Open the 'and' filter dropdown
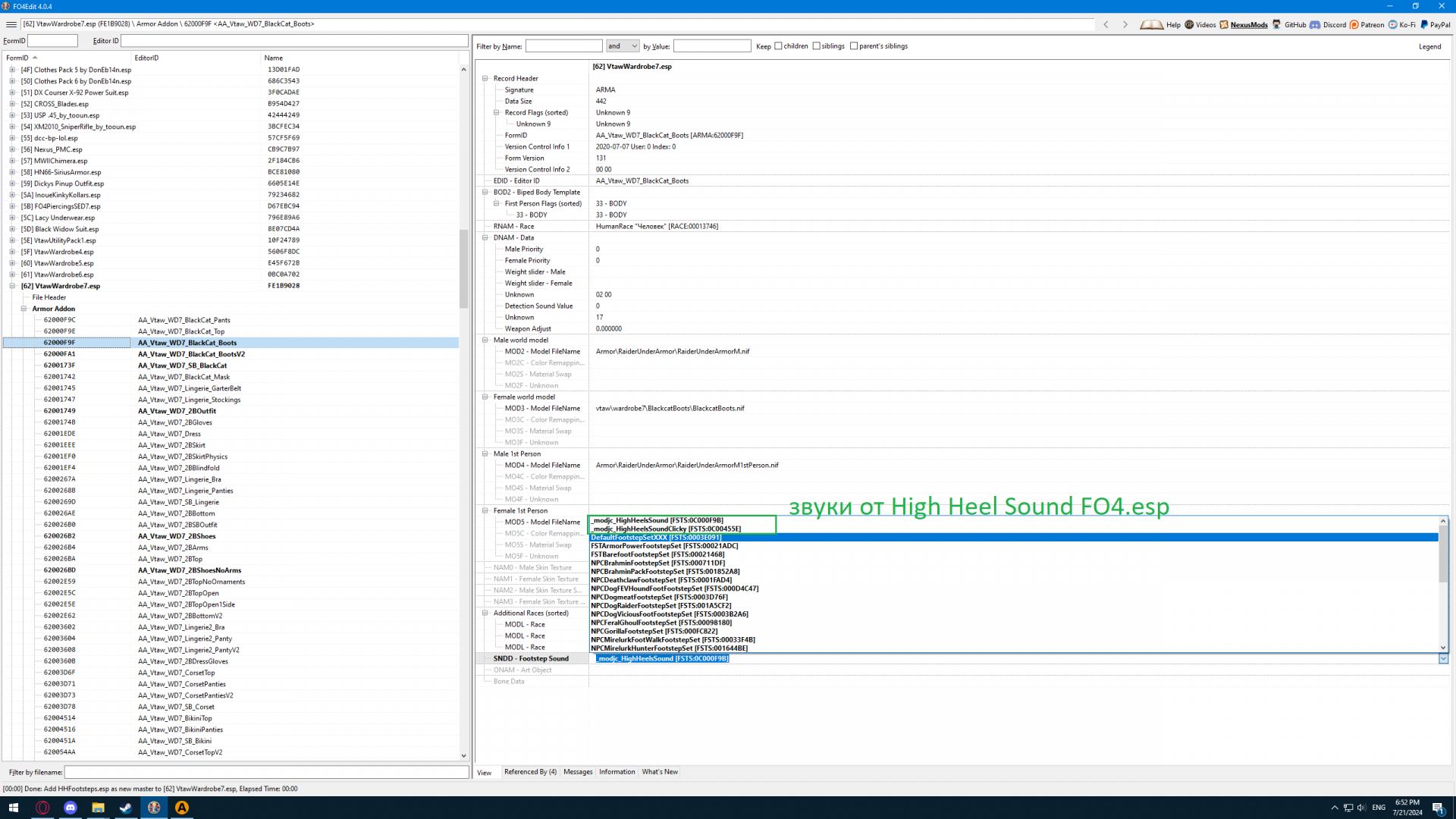This screenshot has height=819, width=1456. (x=623, y=46)
